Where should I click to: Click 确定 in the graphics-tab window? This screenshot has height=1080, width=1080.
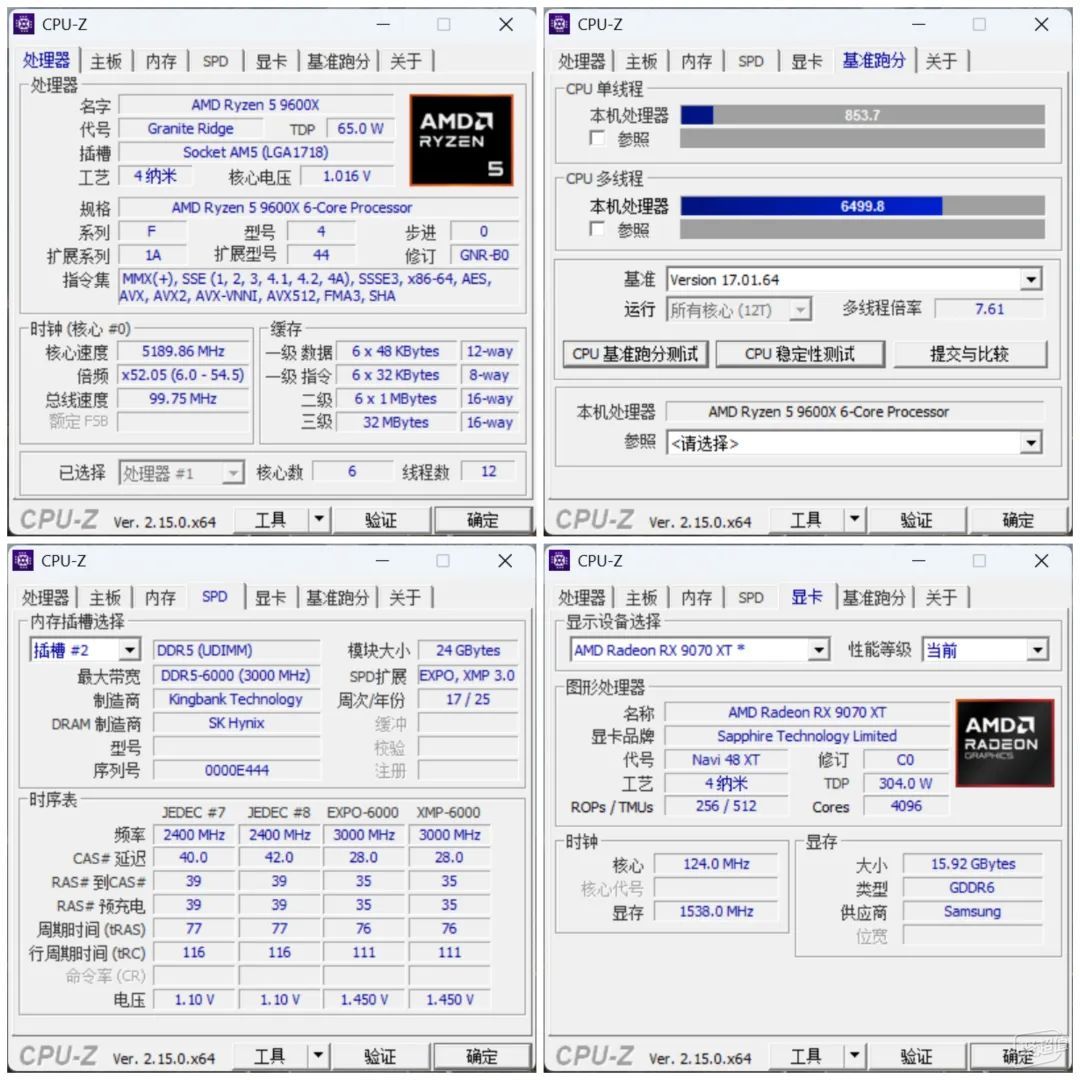click(1018, 1056)
